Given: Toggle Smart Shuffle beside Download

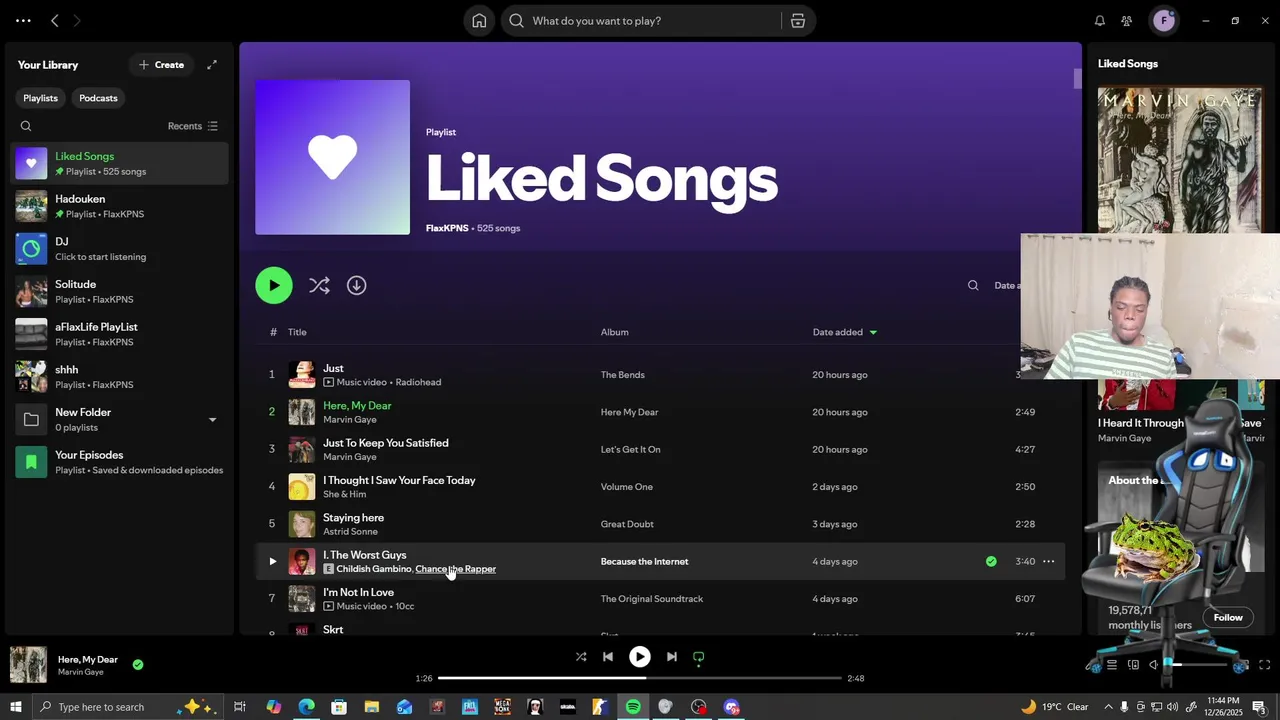Looking at the screenshot, I should pyautogui.click(x=319, y=285).
